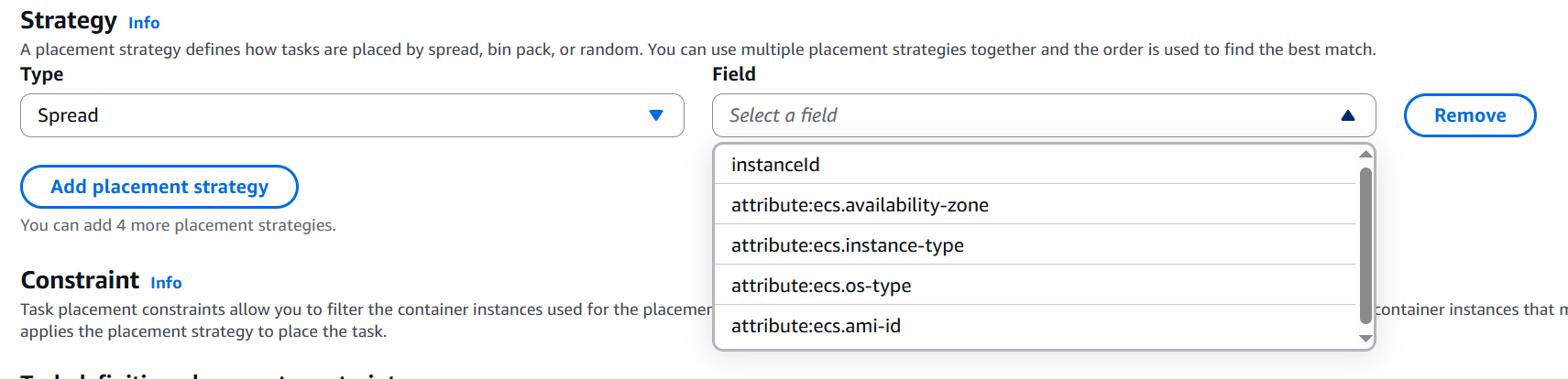Open the Info link beside Constraint
Screen dimensions: 1568x379
point(166,283)
